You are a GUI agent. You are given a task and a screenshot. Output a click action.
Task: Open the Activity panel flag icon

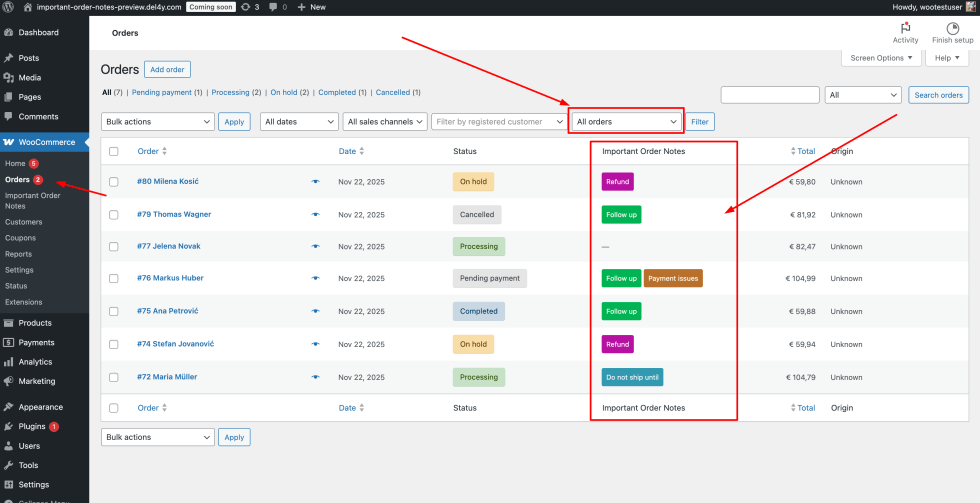[905, 28]
